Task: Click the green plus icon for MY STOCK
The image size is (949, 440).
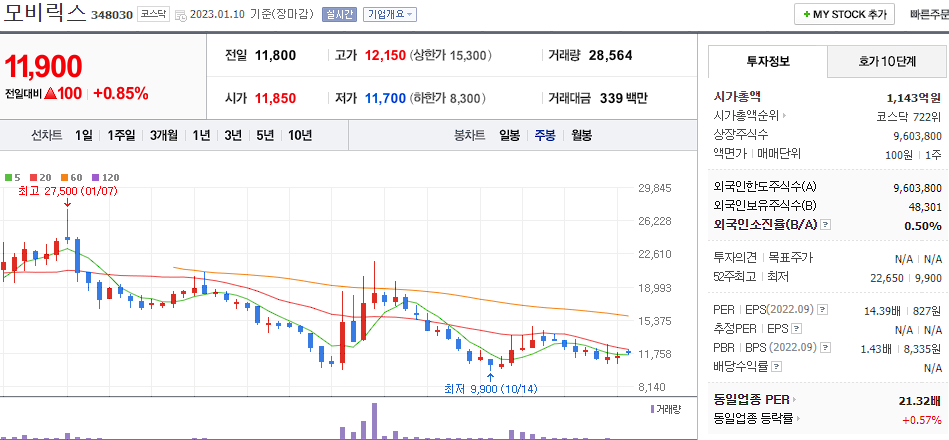Action: [x=806, y=15]
